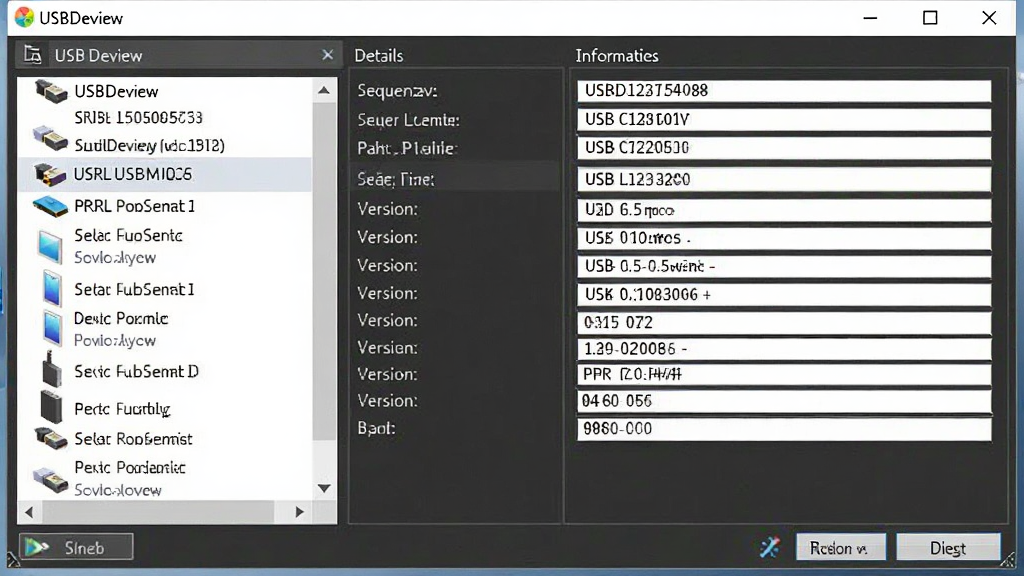Click the USB 0.5-0.5 version field
The height and width of the screenshot is (576, 1024).
[x=784, y=266]
